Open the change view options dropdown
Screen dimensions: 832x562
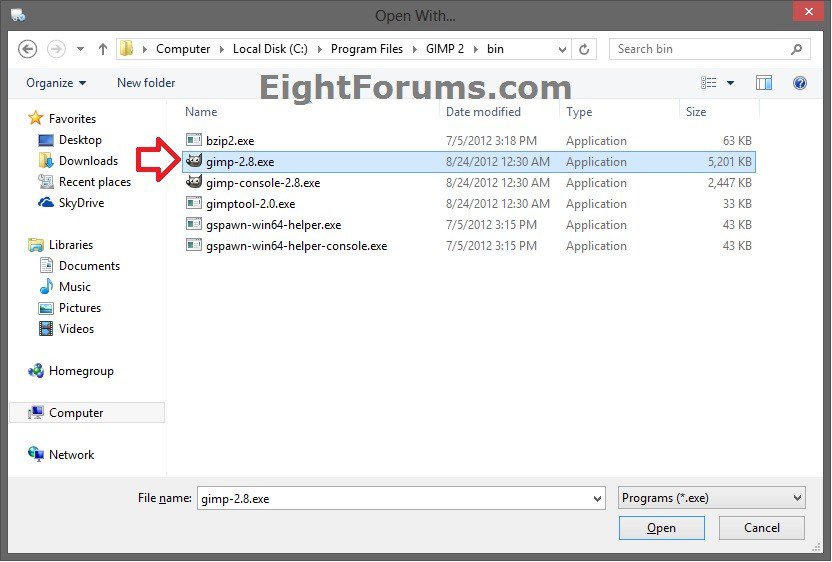tap(730, 83)
